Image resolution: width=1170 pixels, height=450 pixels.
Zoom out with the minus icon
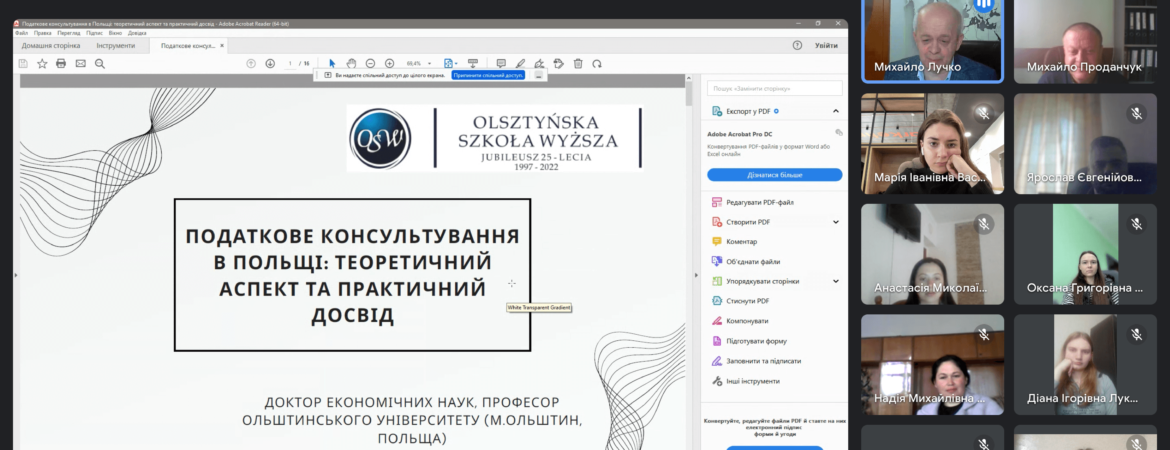coord(370,63)
